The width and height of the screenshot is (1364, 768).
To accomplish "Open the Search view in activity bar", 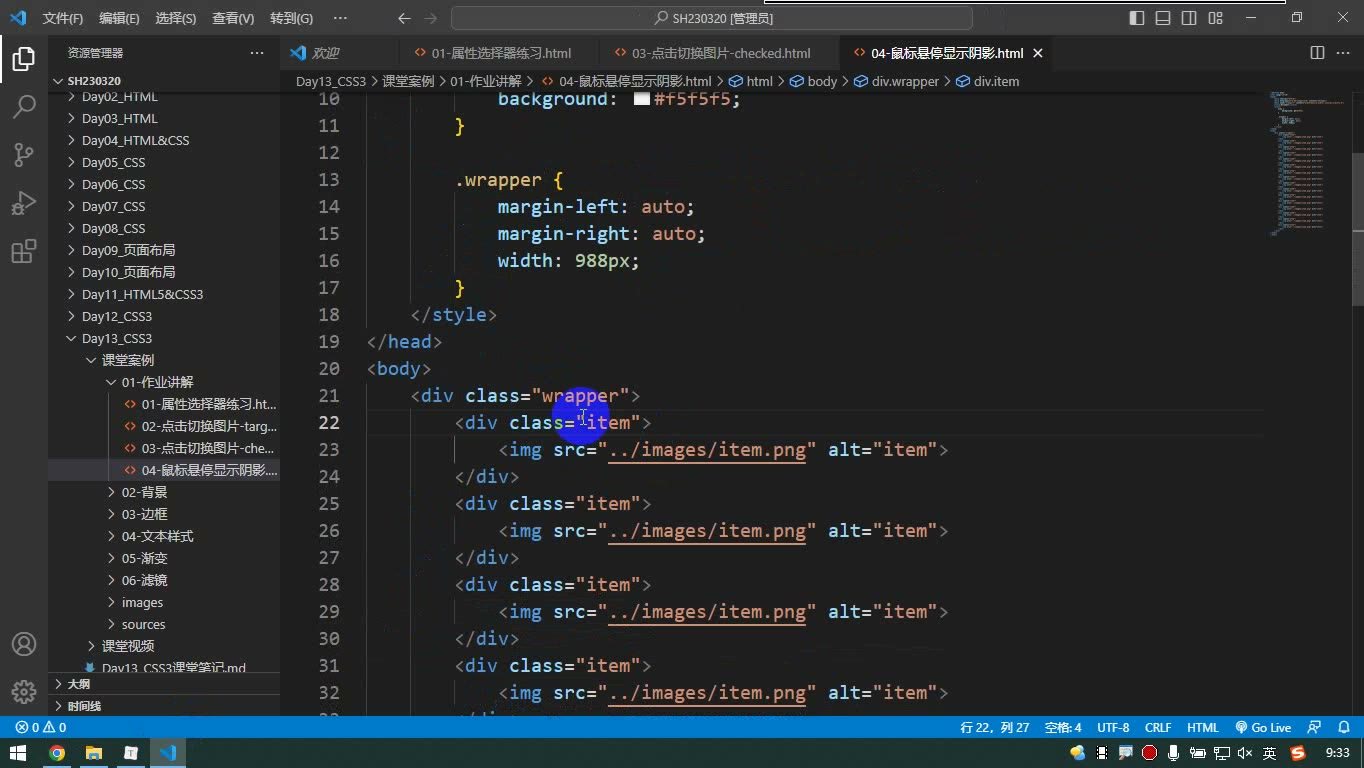I will [24, 106].
